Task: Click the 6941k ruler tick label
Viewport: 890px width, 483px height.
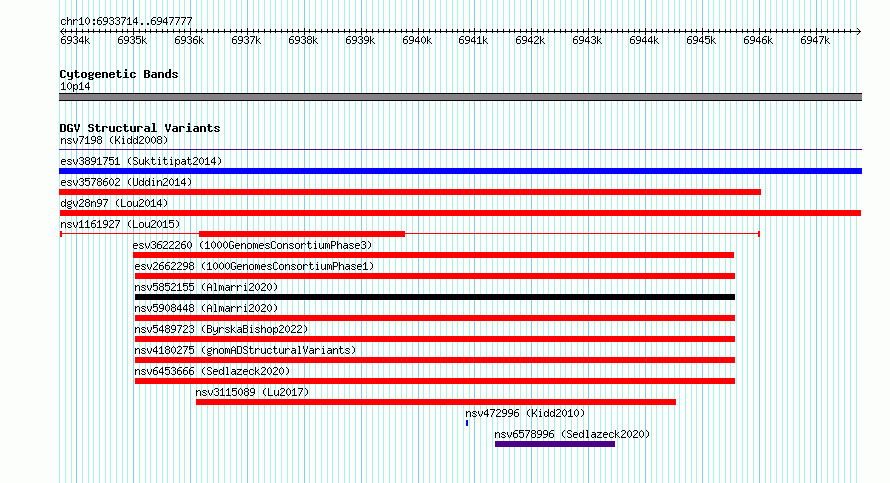Action: coord(473,40)
